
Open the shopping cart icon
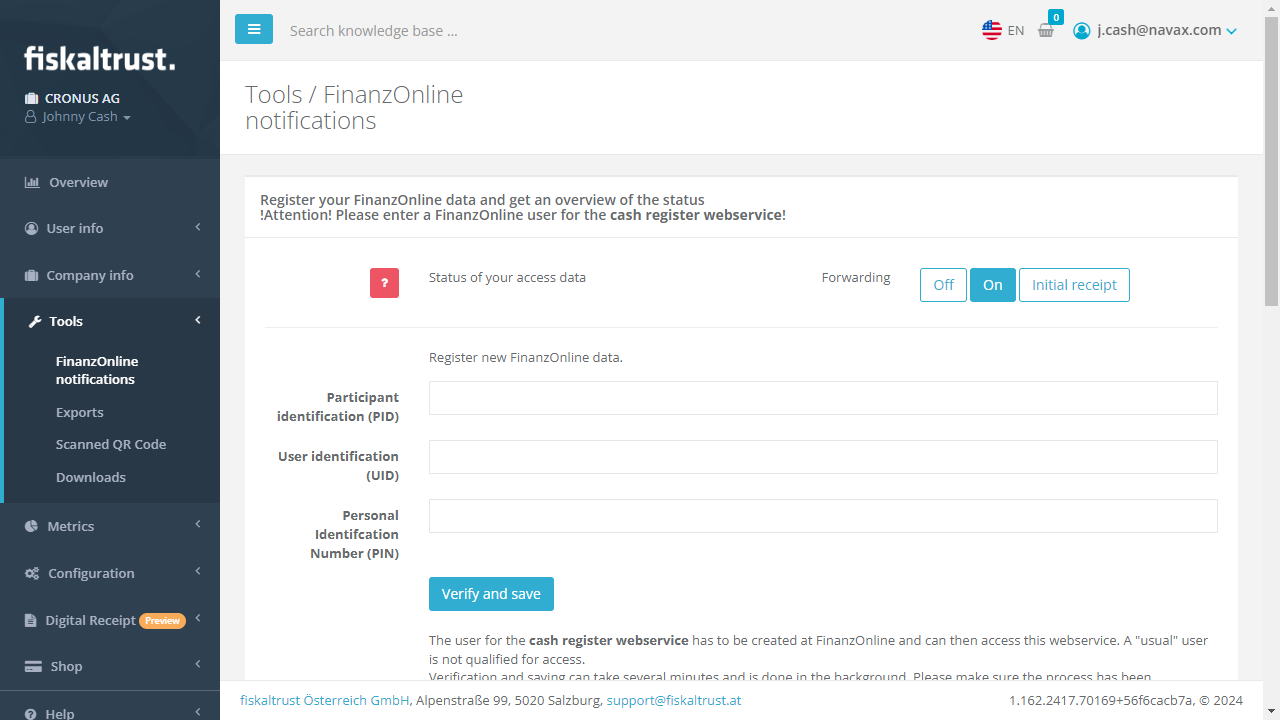point(1046,30)
